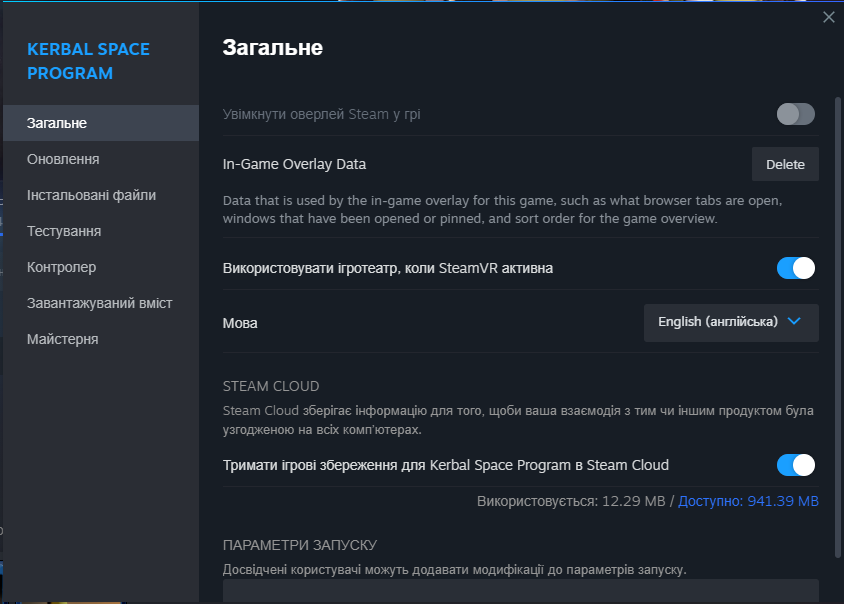Click the launch options text field
844x604 pixels.
(520, 591)
